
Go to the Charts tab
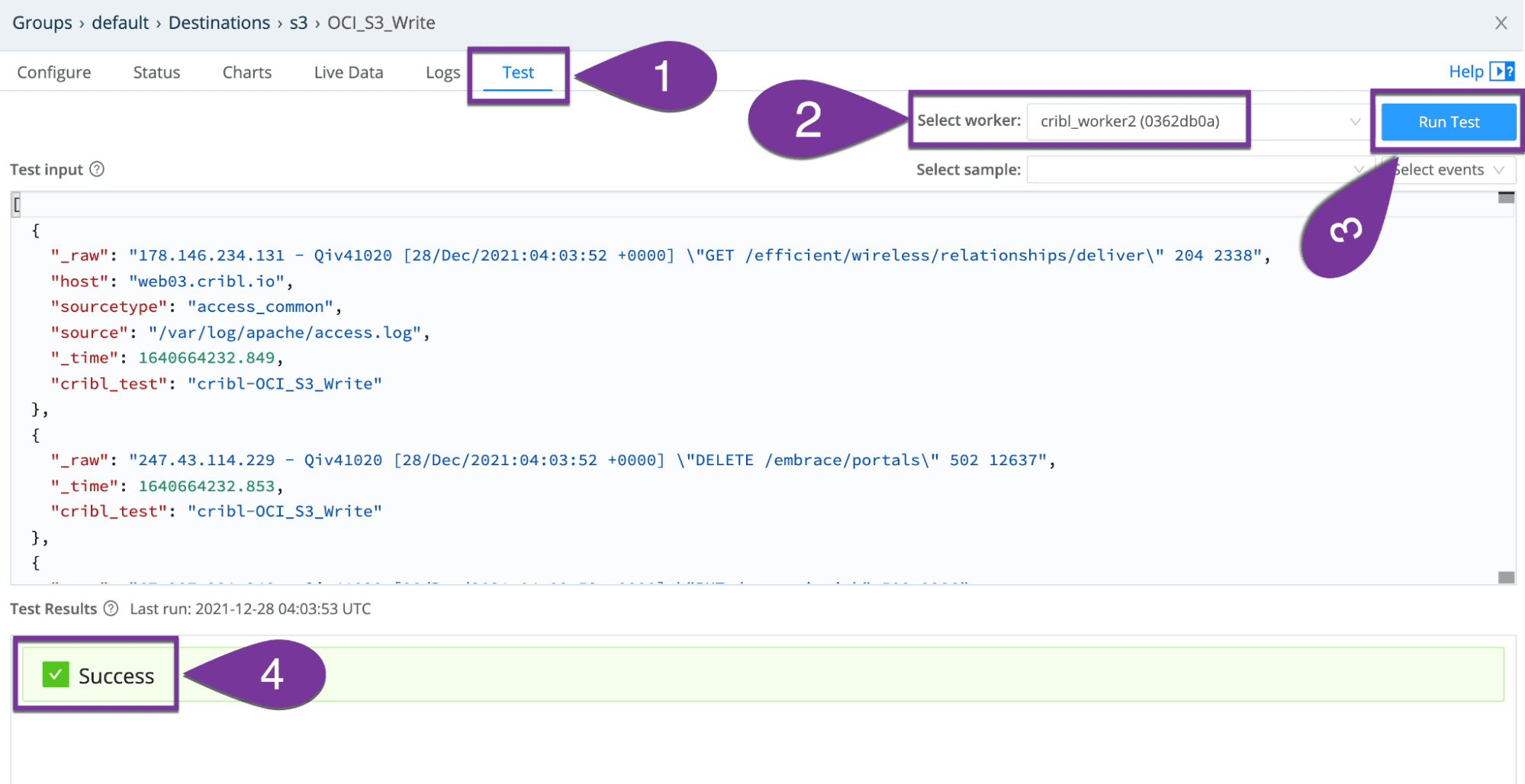(x=246, y=72)
